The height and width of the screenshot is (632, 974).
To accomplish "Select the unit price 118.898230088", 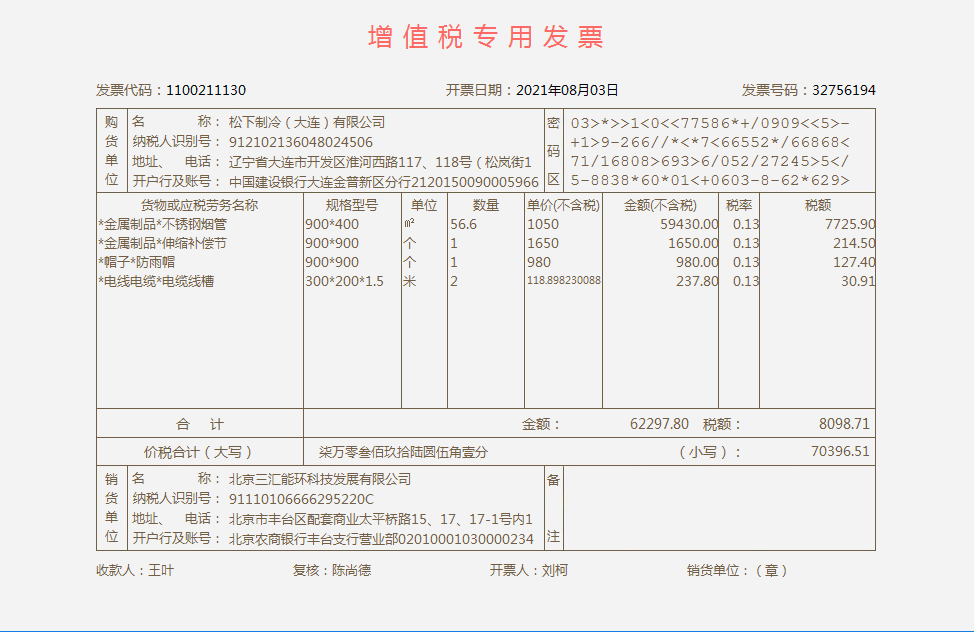I will 564,280.
